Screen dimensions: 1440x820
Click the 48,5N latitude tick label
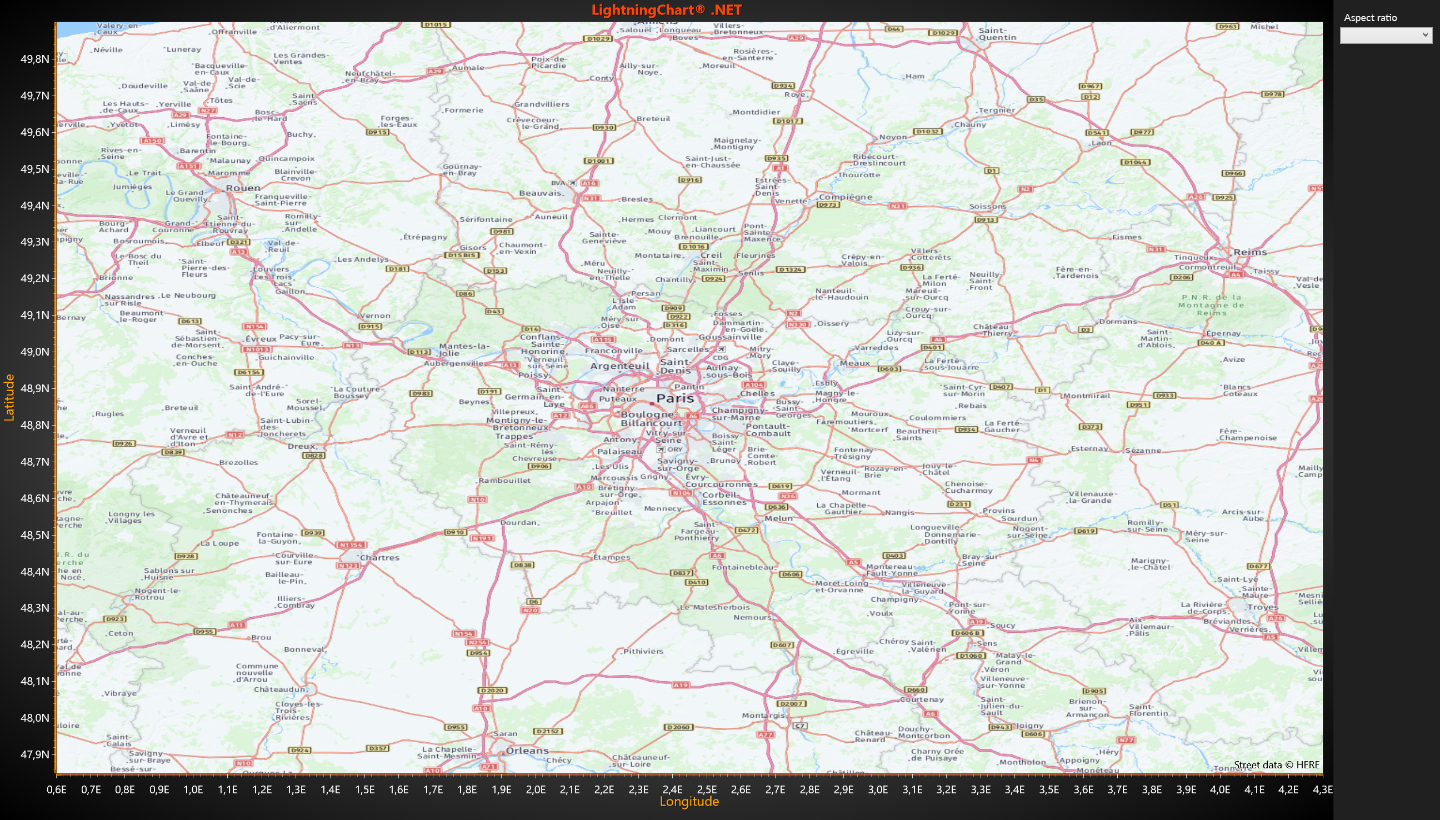tap(35, 535)
